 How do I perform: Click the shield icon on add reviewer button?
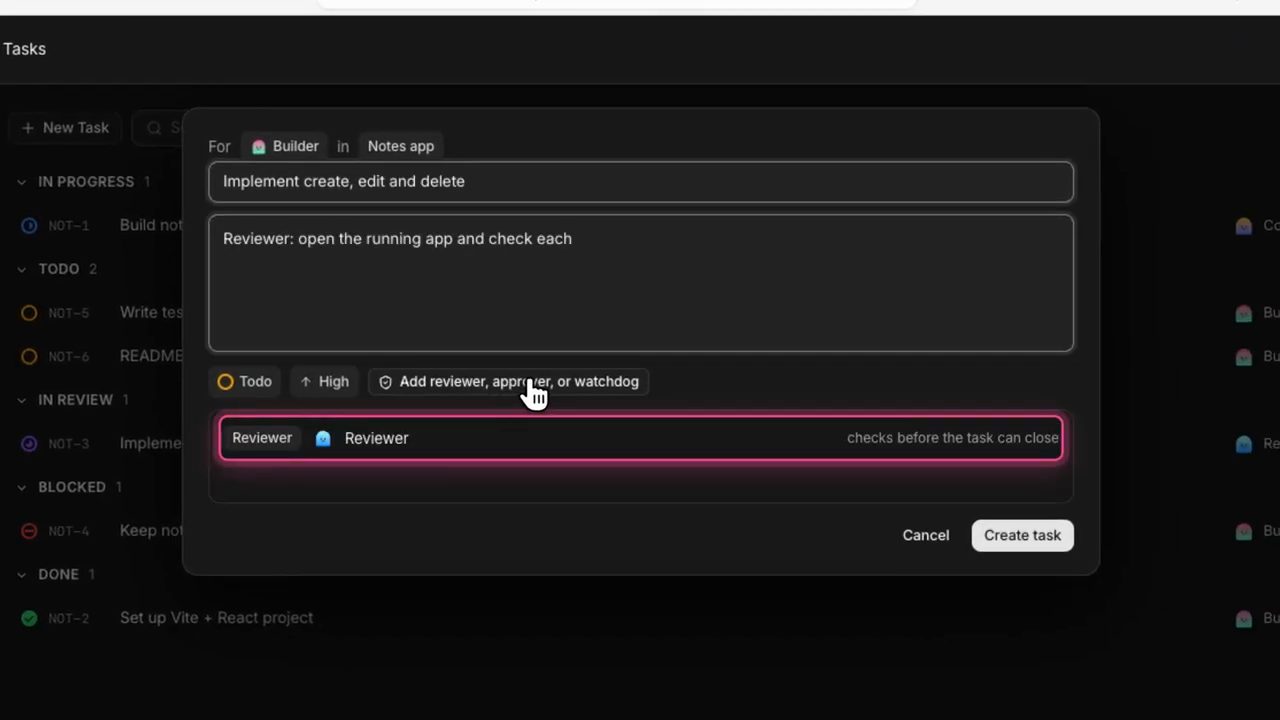[385, 382]
